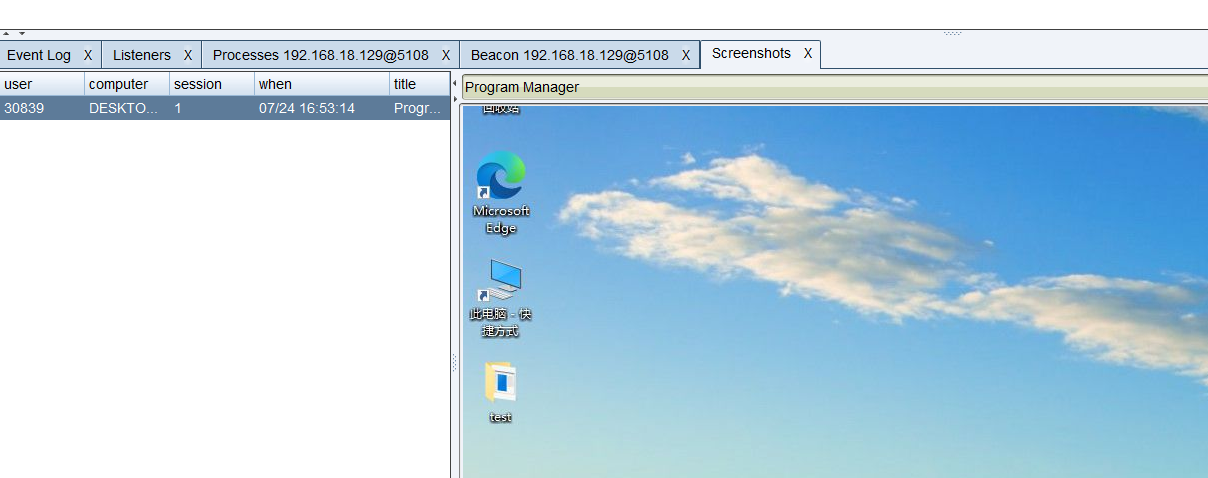Sort by the when column header

[322, 84]
